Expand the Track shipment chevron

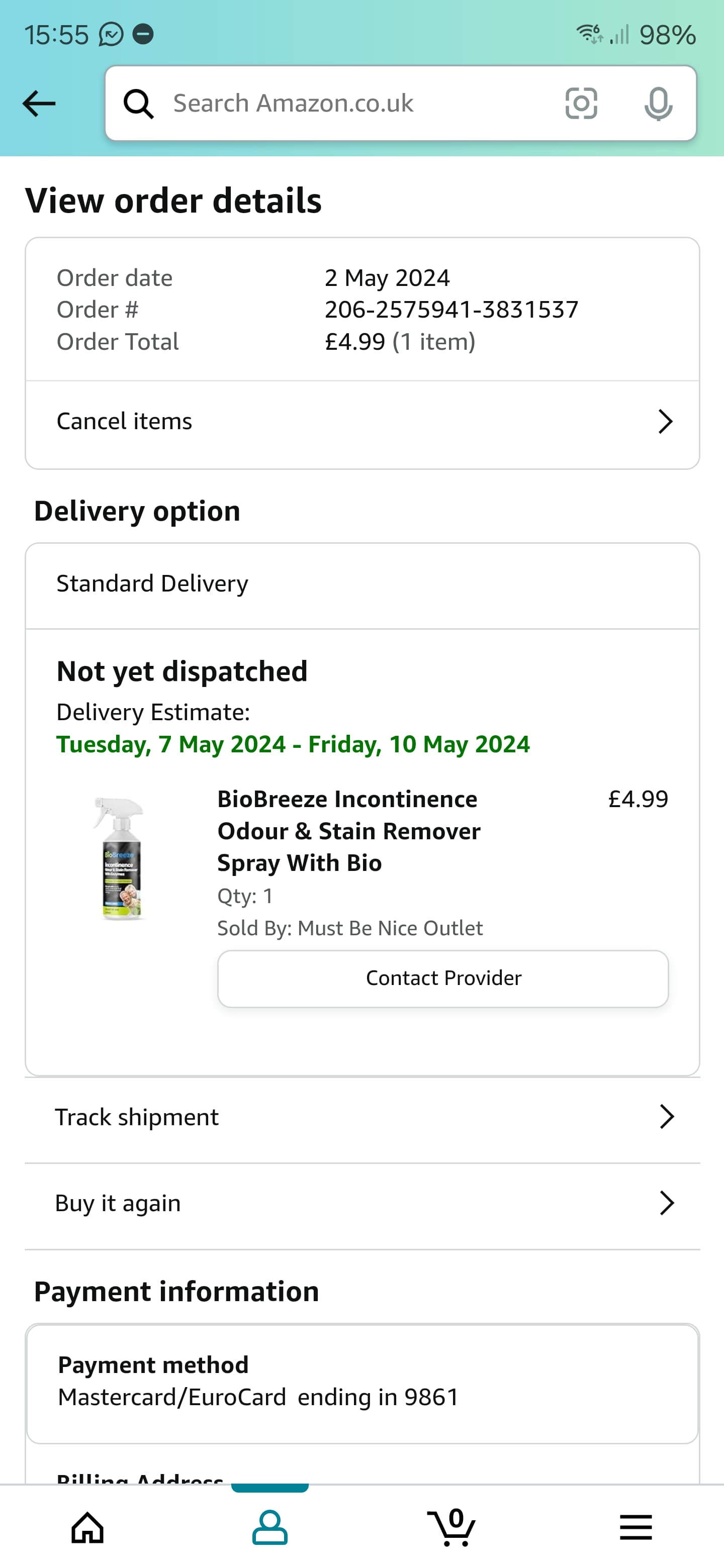pyautogui.click(x=667, y=1117)
